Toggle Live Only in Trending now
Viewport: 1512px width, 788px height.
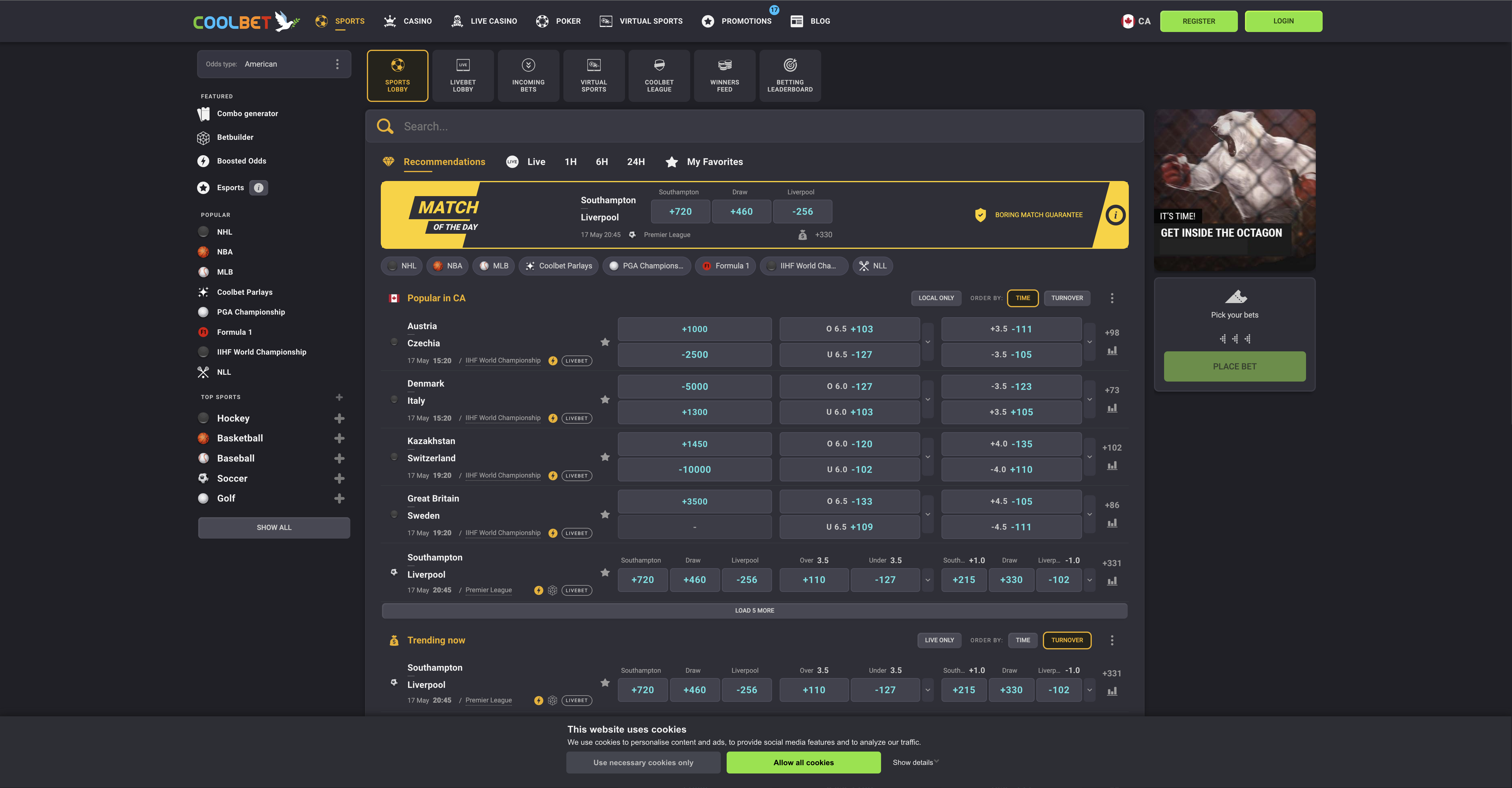(x=939, y=640)
